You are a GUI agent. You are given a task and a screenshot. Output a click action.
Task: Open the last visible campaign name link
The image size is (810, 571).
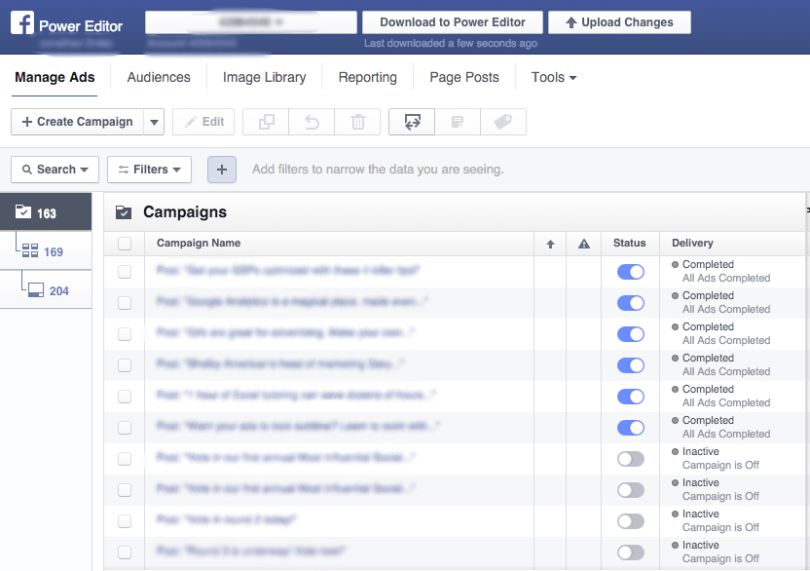[251, 551]
